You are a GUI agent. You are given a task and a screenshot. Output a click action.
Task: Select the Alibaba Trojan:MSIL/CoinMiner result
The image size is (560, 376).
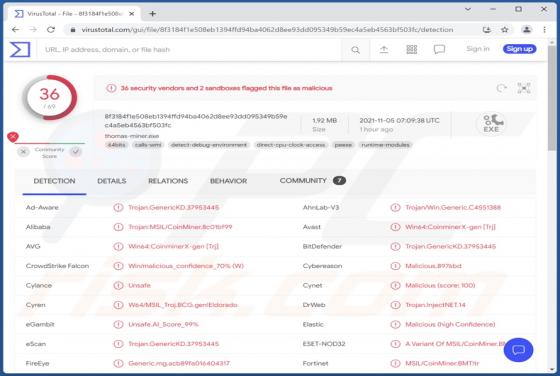180,227
